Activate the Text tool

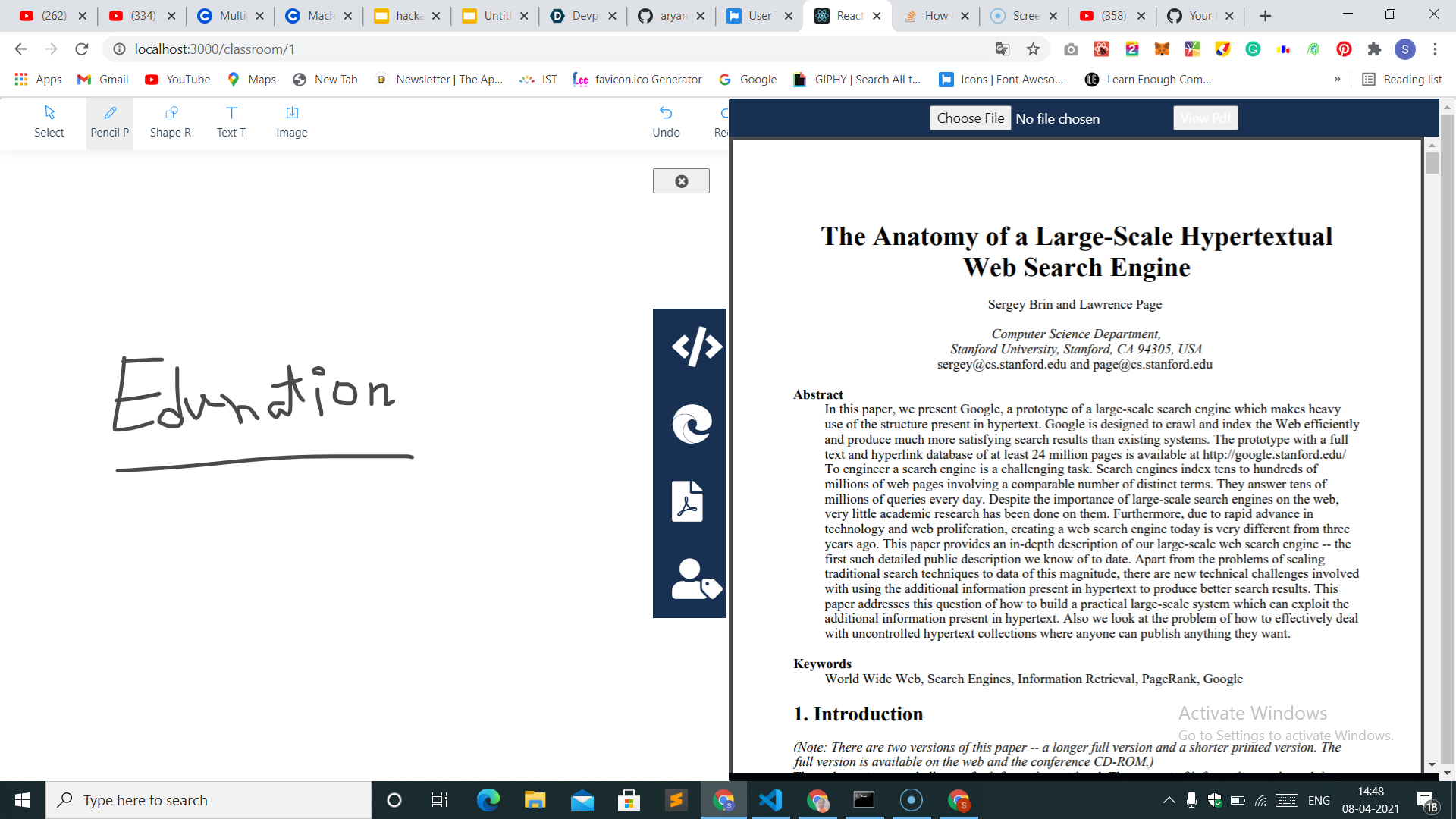tap(231, 122)
